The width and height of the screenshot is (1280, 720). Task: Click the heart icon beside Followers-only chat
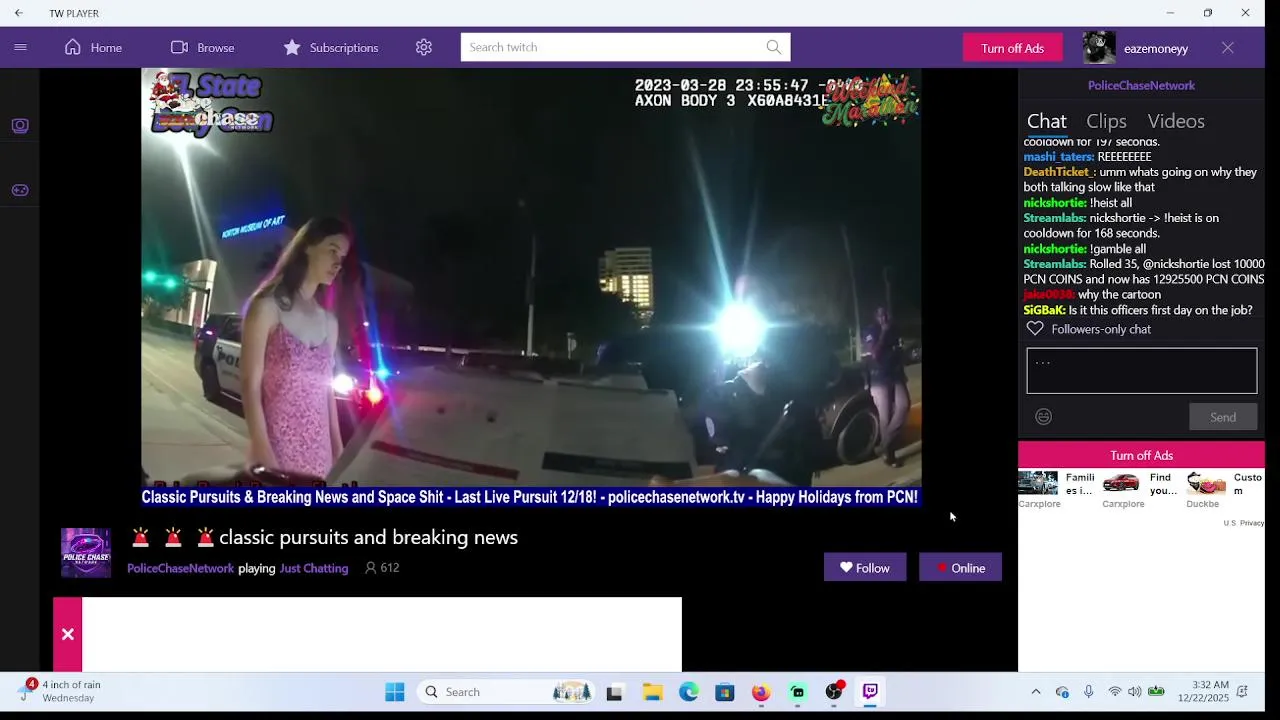[1035, 329]
